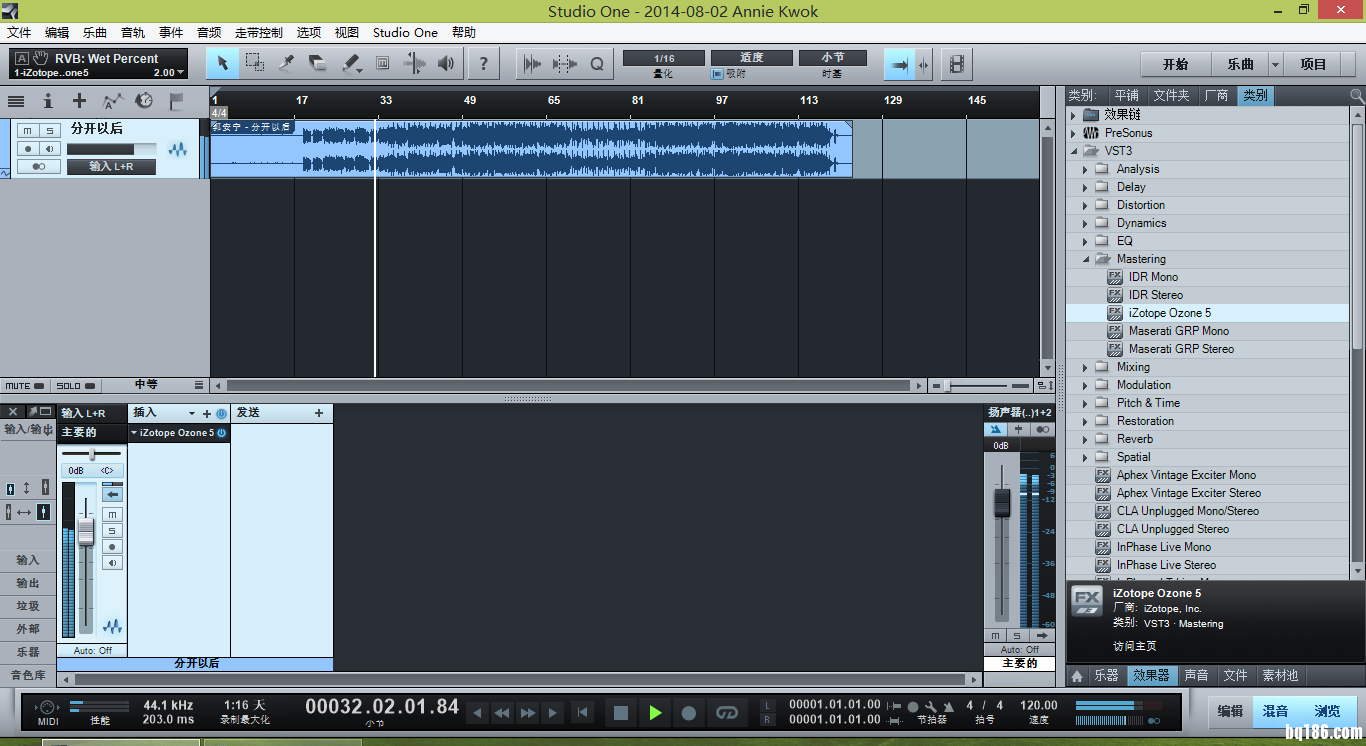1366x746 pixels.
Task: Open the Studio One menu
Action: (x=405, y=32)
